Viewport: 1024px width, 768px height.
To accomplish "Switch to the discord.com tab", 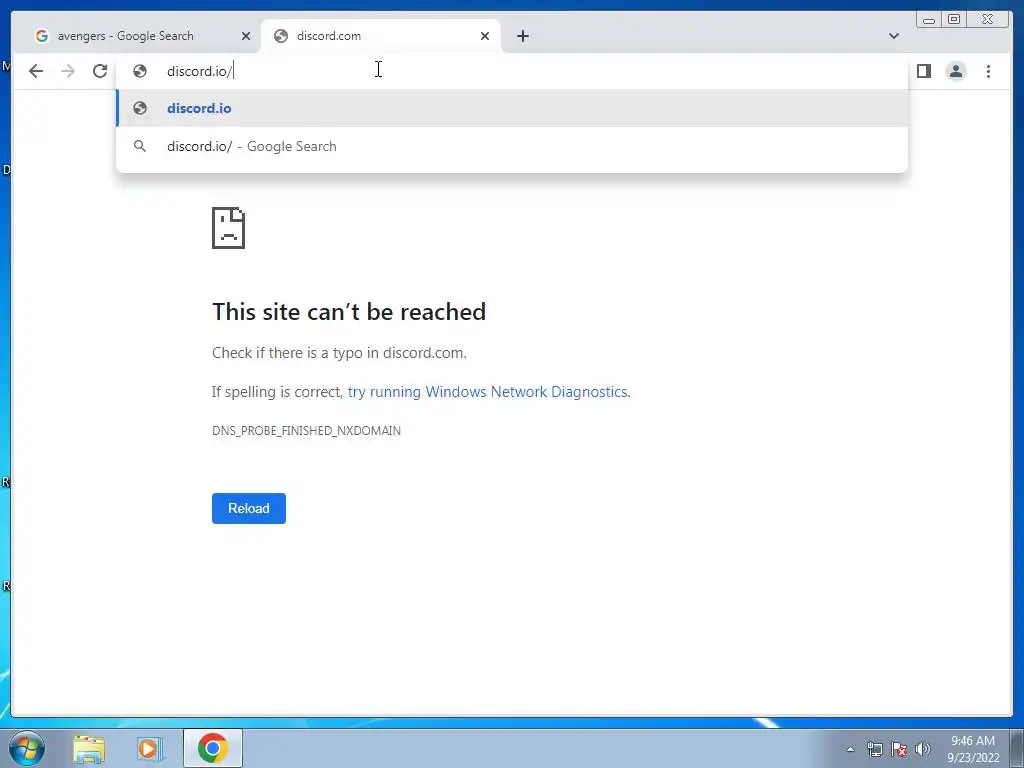I will click(x=381, y=36).
